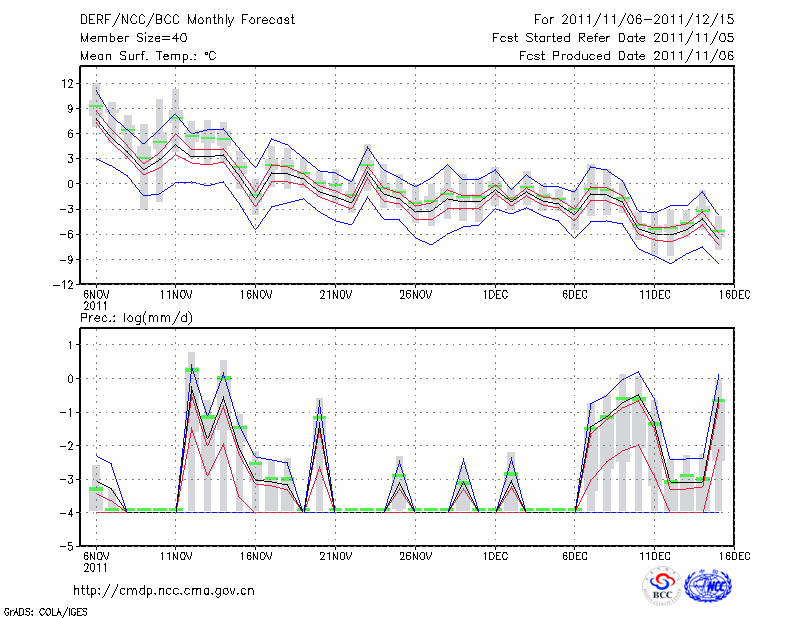Screen dimensions: 800x618
Task: Click 11NOV tick on temperature chart axis
Action: point(176,294)
